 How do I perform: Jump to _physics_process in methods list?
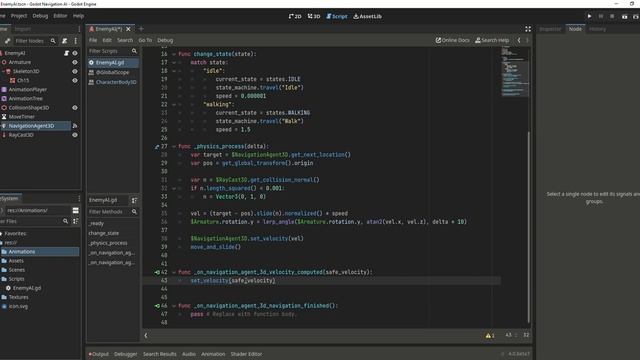(x=108, y=243)
